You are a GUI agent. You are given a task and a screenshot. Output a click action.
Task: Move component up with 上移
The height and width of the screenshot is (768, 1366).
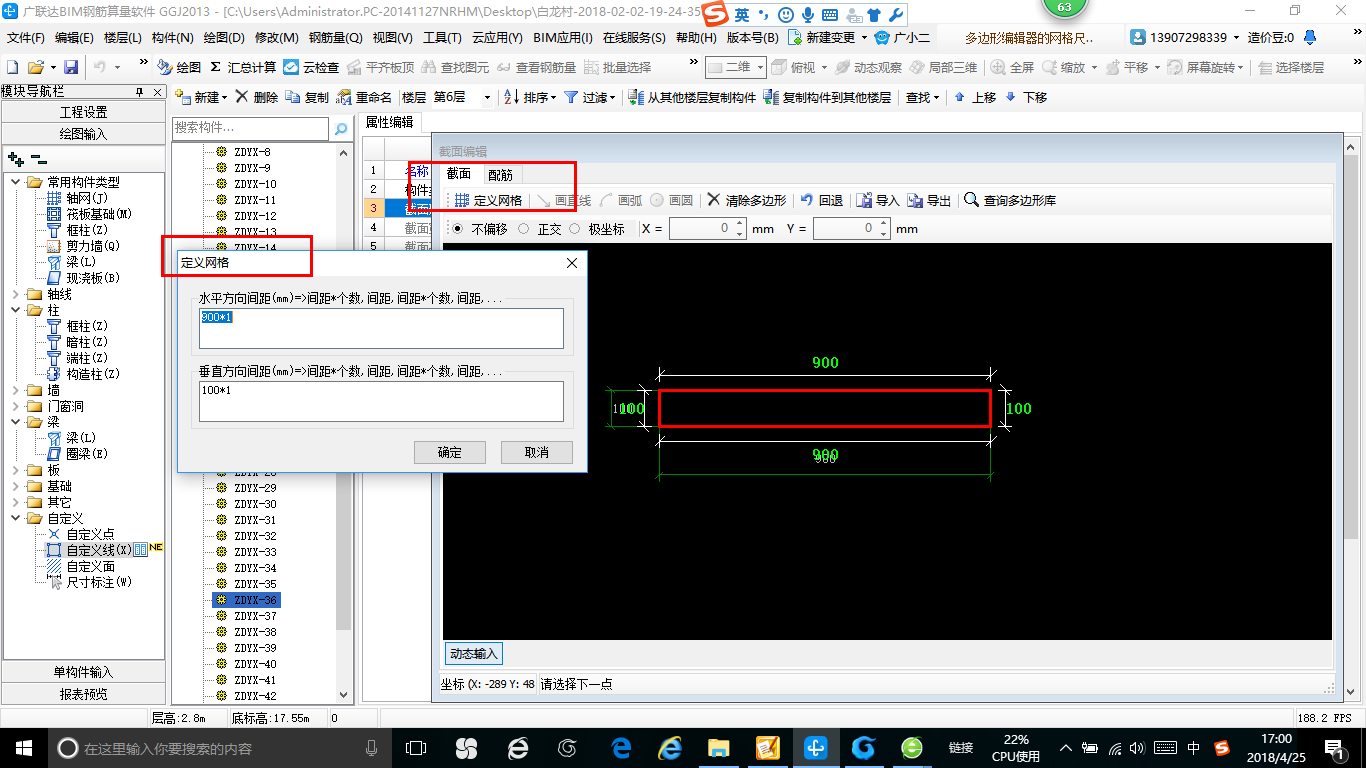tap(975, 97)
